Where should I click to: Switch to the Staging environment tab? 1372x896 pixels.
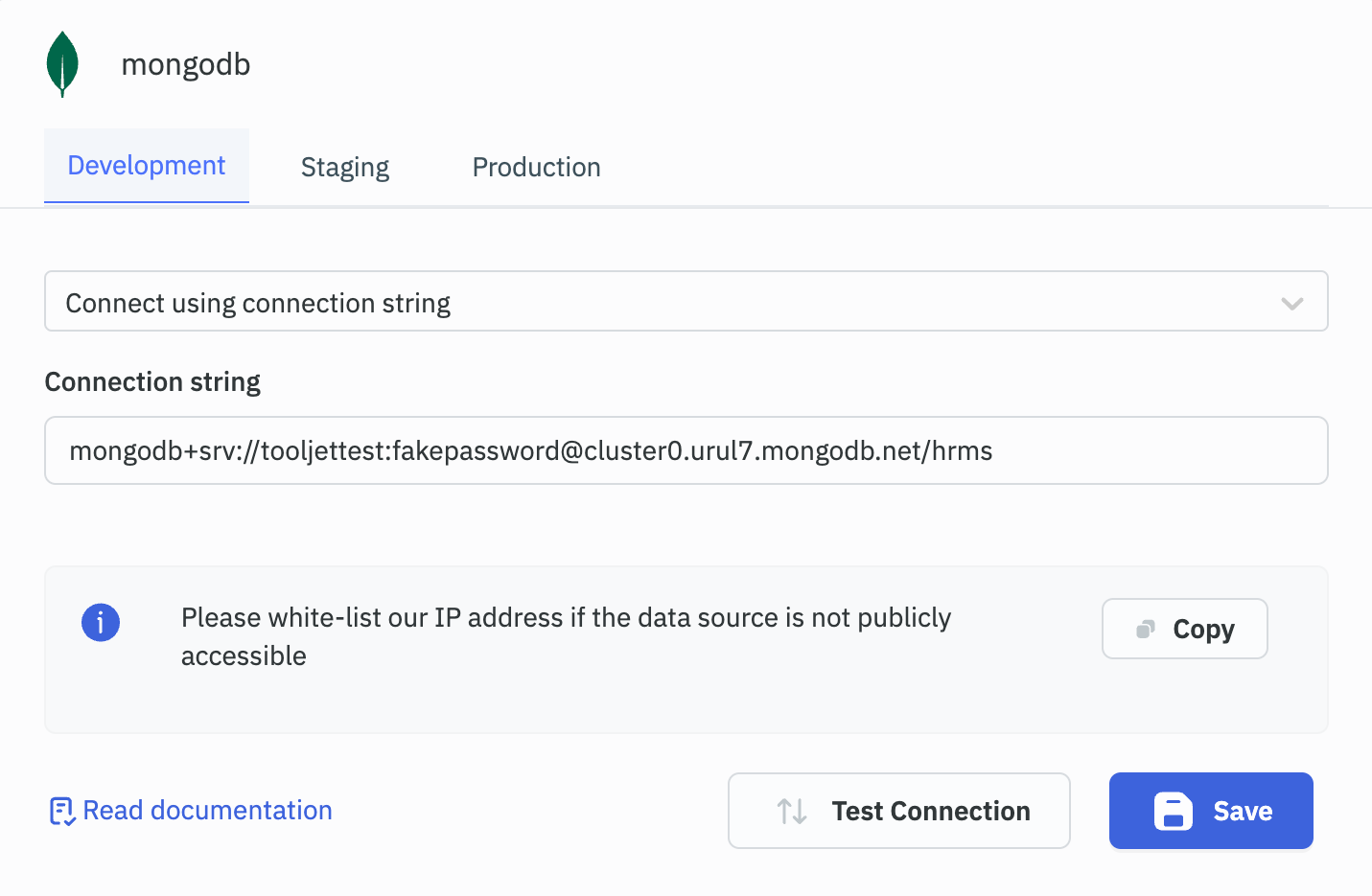click(345, 168)
